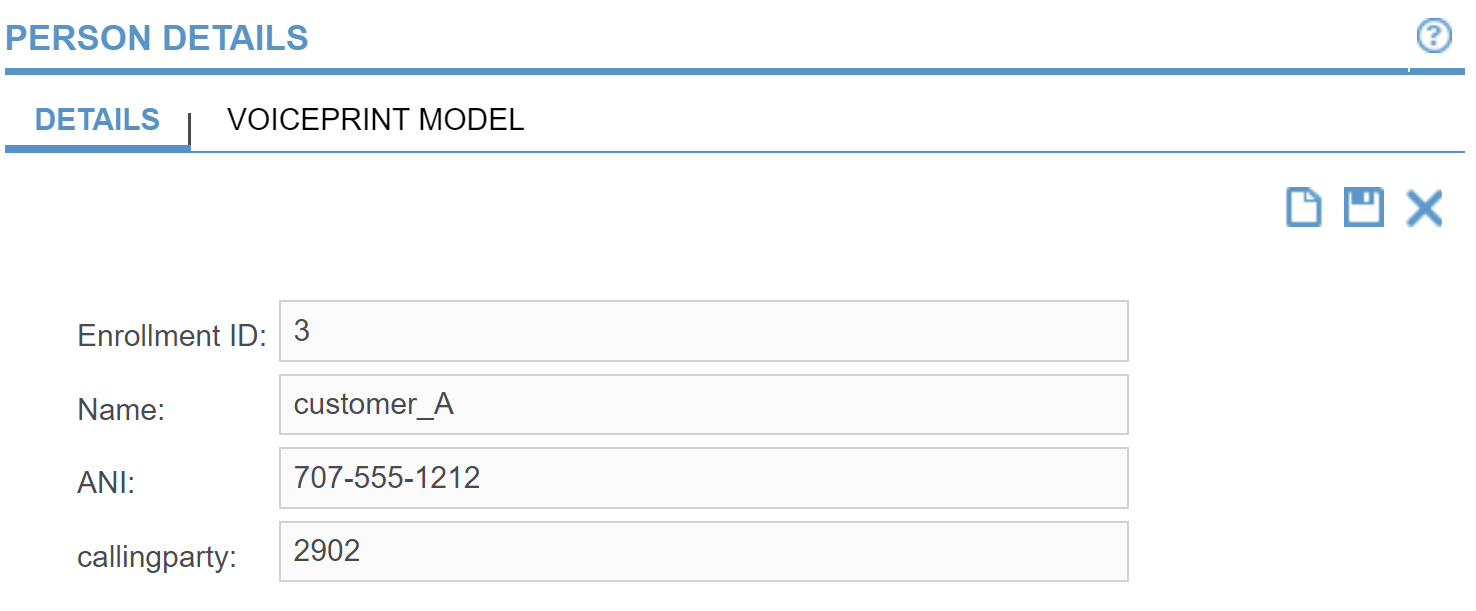Click the blue X delete icon
The height and width of the screenshot is (611, 1476).
[1424, 208]
